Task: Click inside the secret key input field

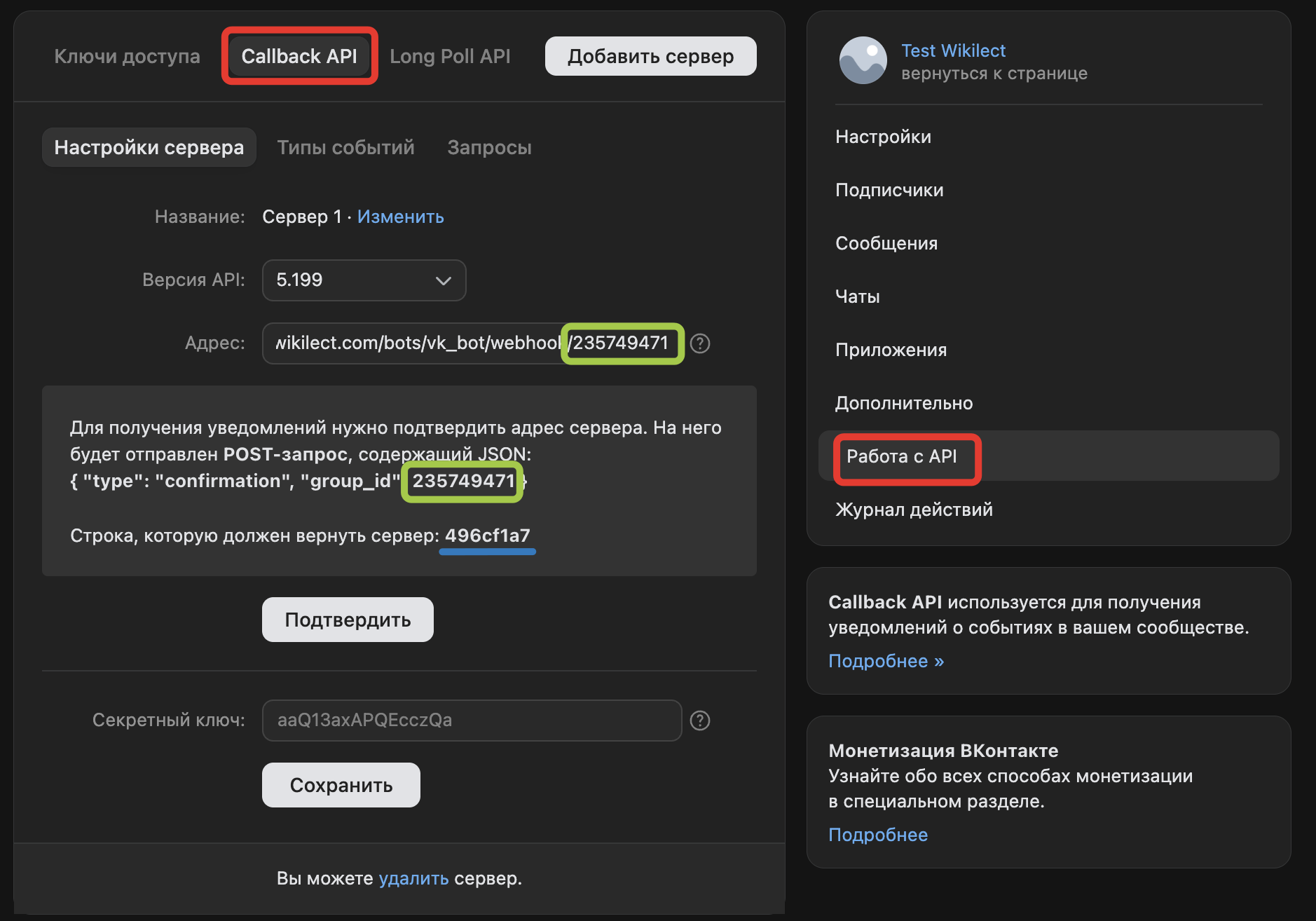Action: pos(472,720)
